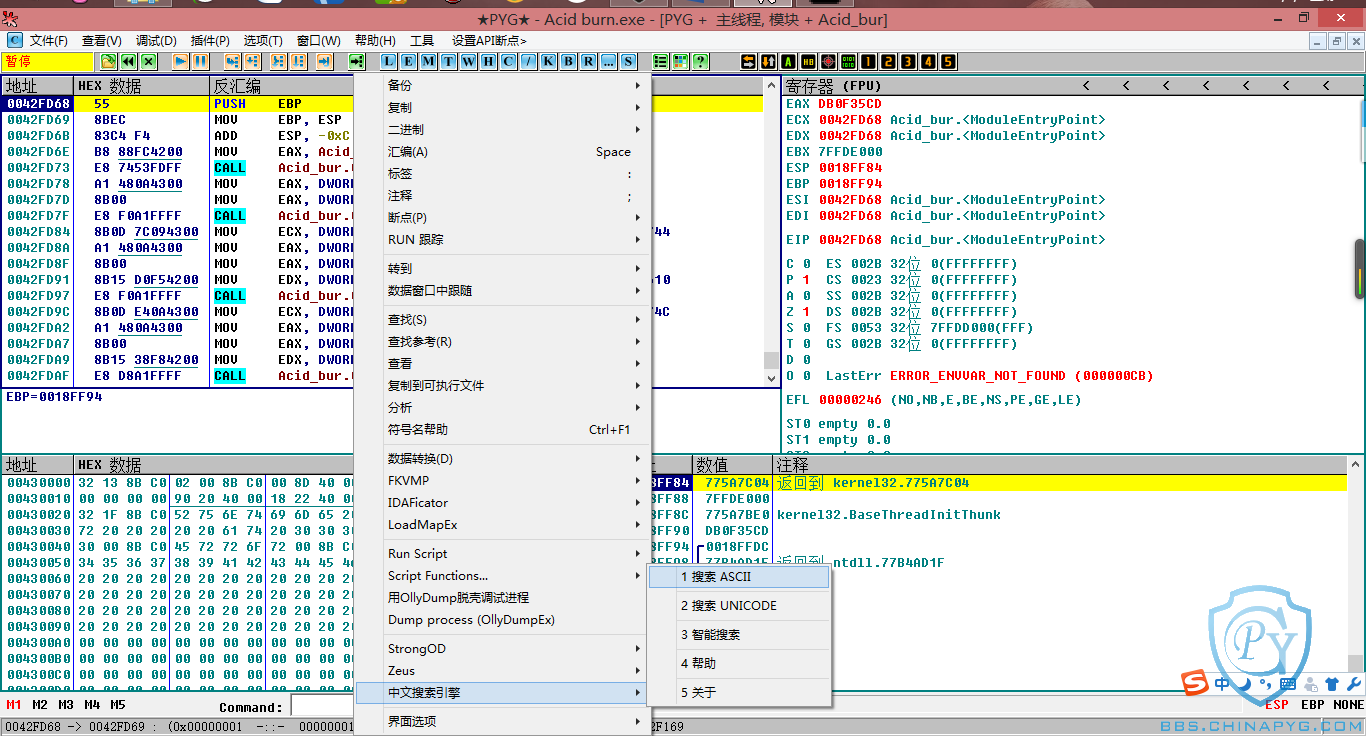Click the red target crosshair icon

tap(828, 61)
